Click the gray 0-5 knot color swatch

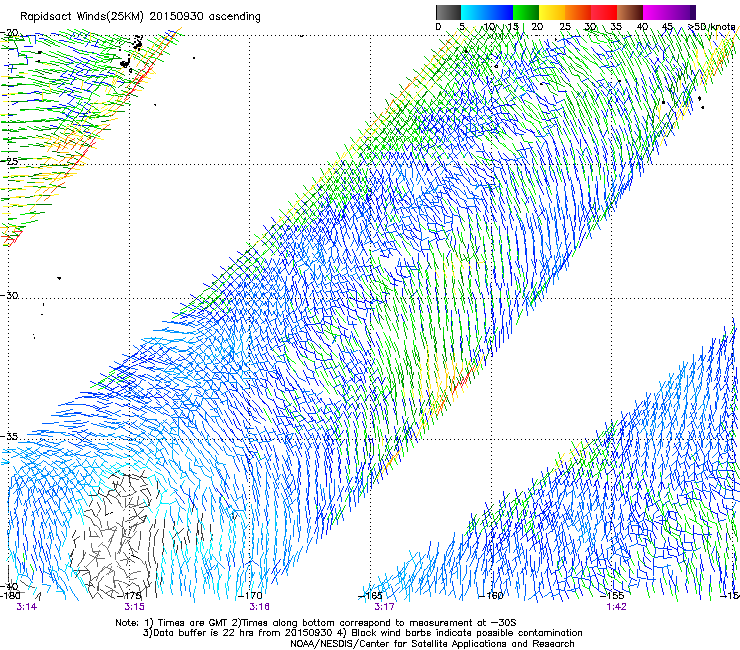(x=448, y=12)
